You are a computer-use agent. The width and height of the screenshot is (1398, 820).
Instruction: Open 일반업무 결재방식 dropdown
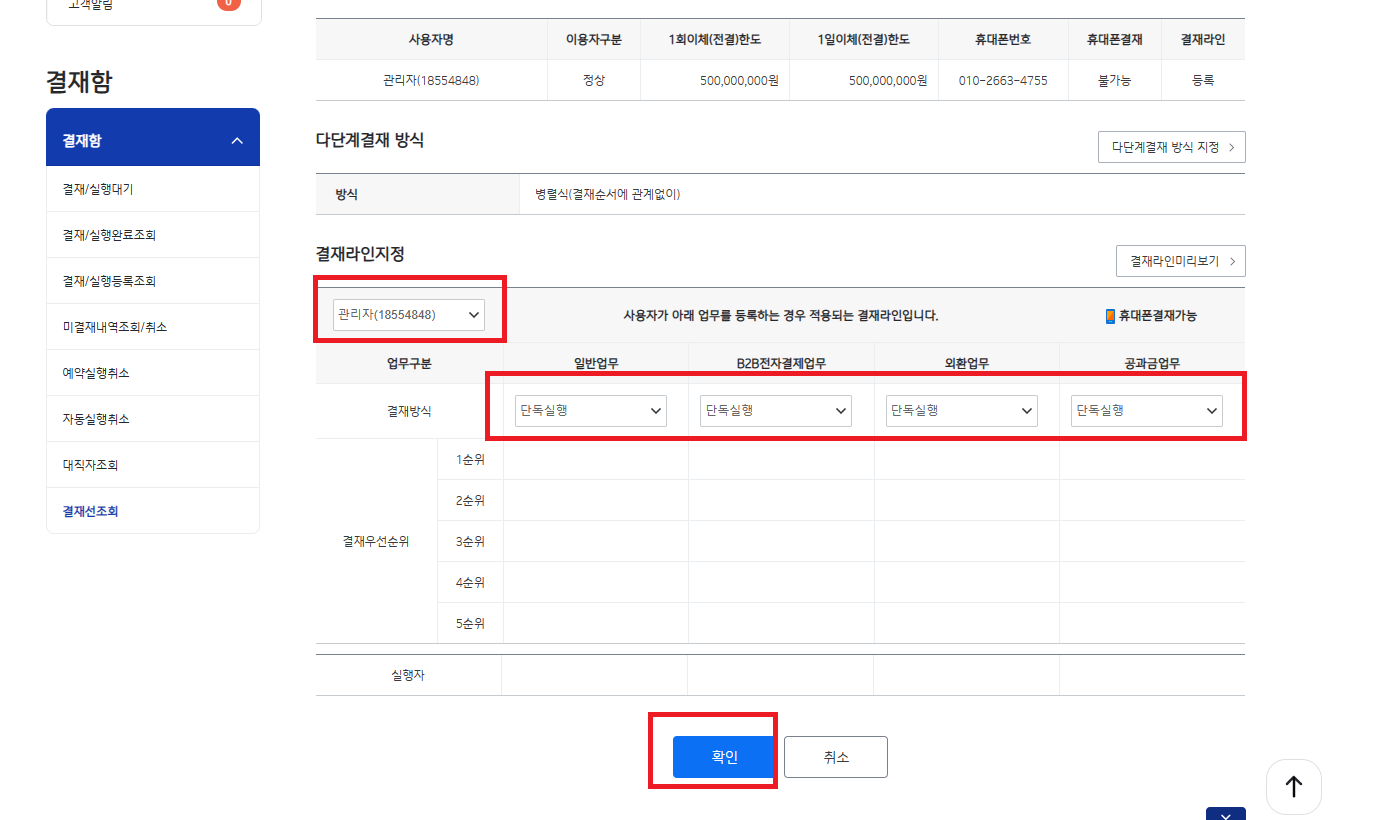[590, 410]
